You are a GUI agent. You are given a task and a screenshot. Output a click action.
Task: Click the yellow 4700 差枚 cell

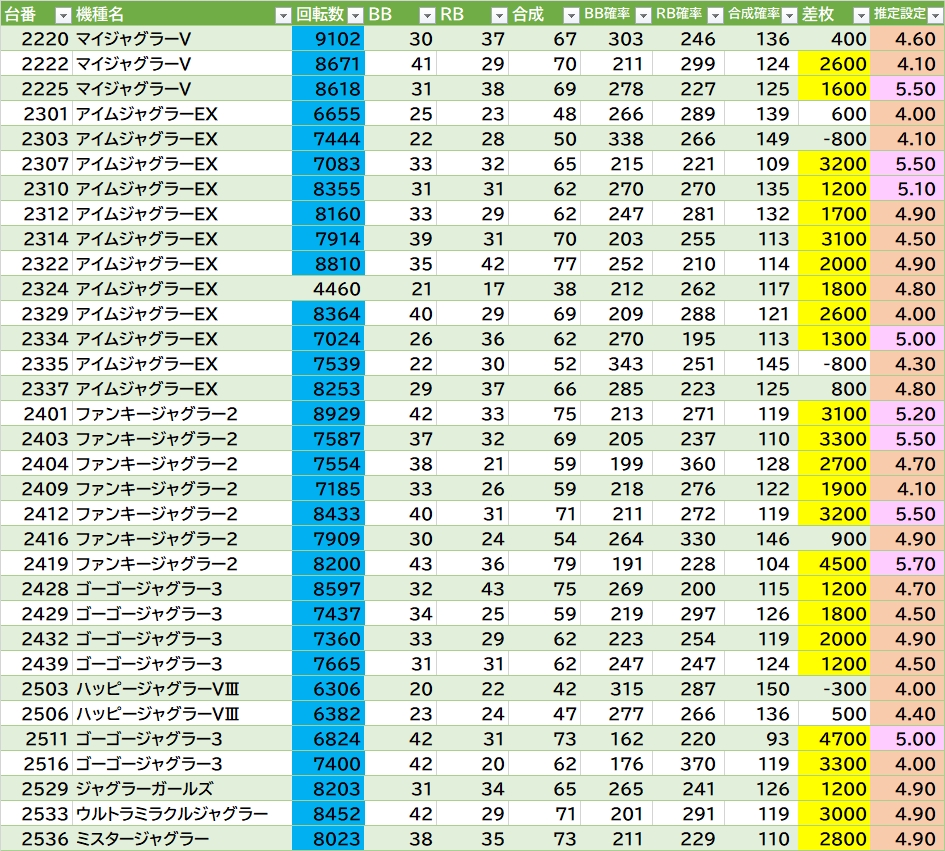pyautogui.click(x=834, y=739)
